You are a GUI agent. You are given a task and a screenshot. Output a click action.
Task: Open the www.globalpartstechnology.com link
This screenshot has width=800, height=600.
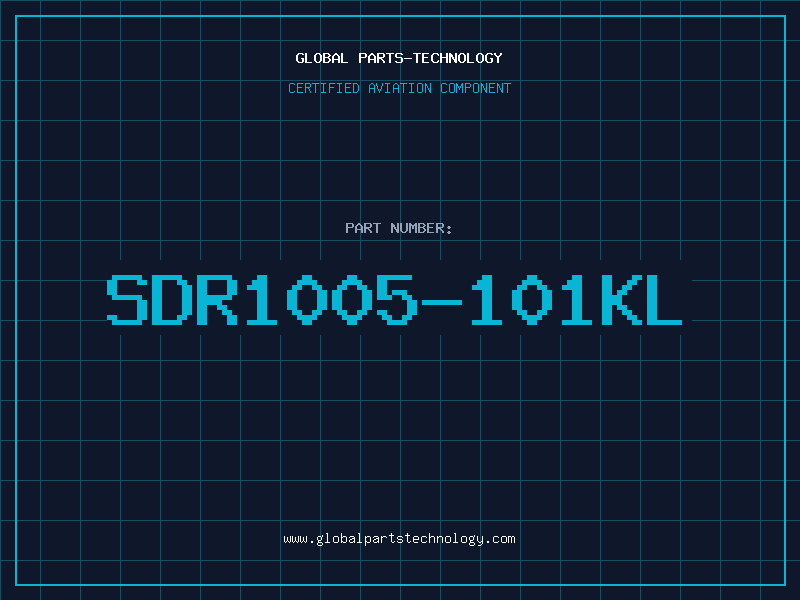[x=399, y=539]
